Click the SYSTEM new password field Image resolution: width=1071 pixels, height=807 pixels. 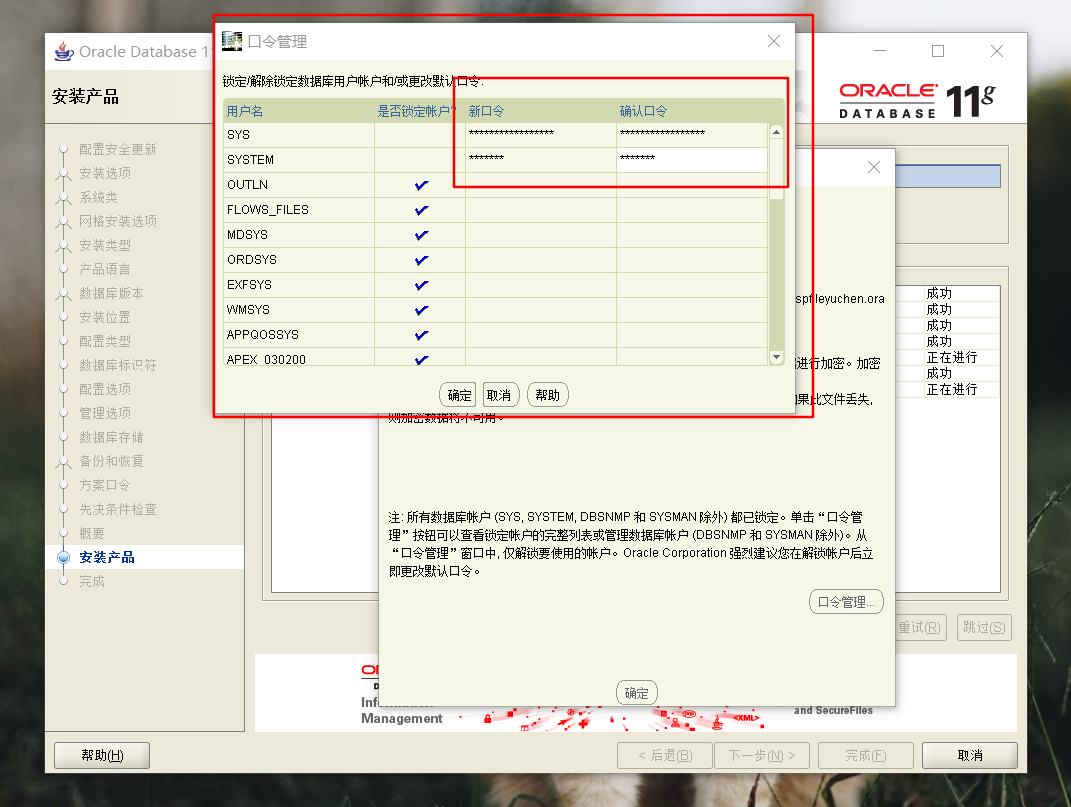pyautogui.click(x=540, y=160)
